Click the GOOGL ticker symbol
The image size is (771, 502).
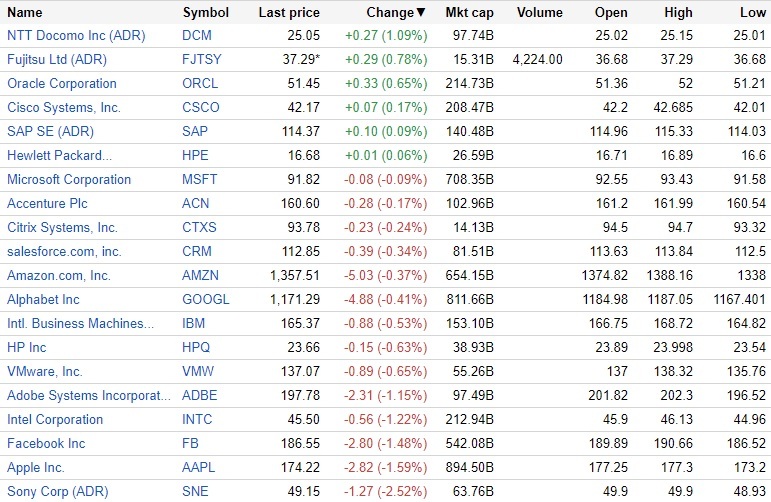click(206, 300)
